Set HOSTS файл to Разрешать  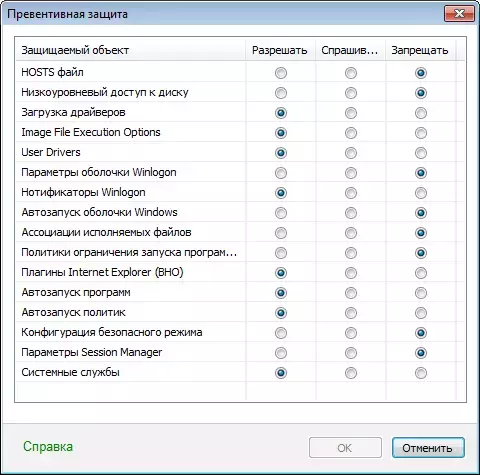click(x=281, y=73)
